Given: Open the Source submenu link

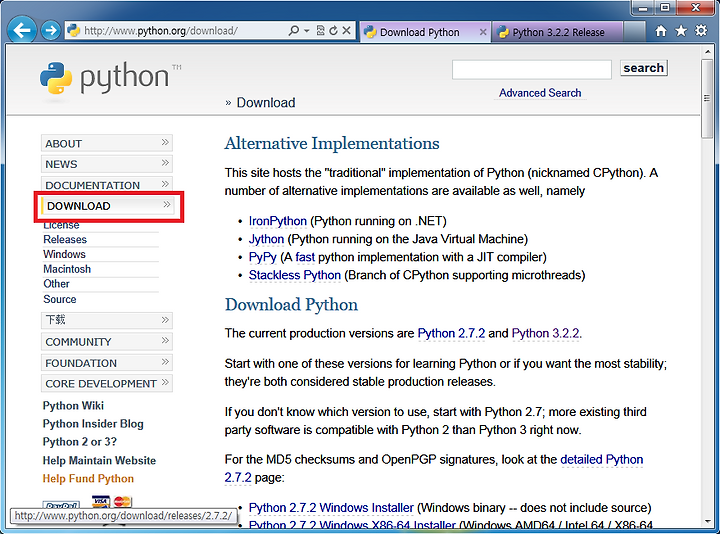Looking at the screenshot, I should 60,299.
